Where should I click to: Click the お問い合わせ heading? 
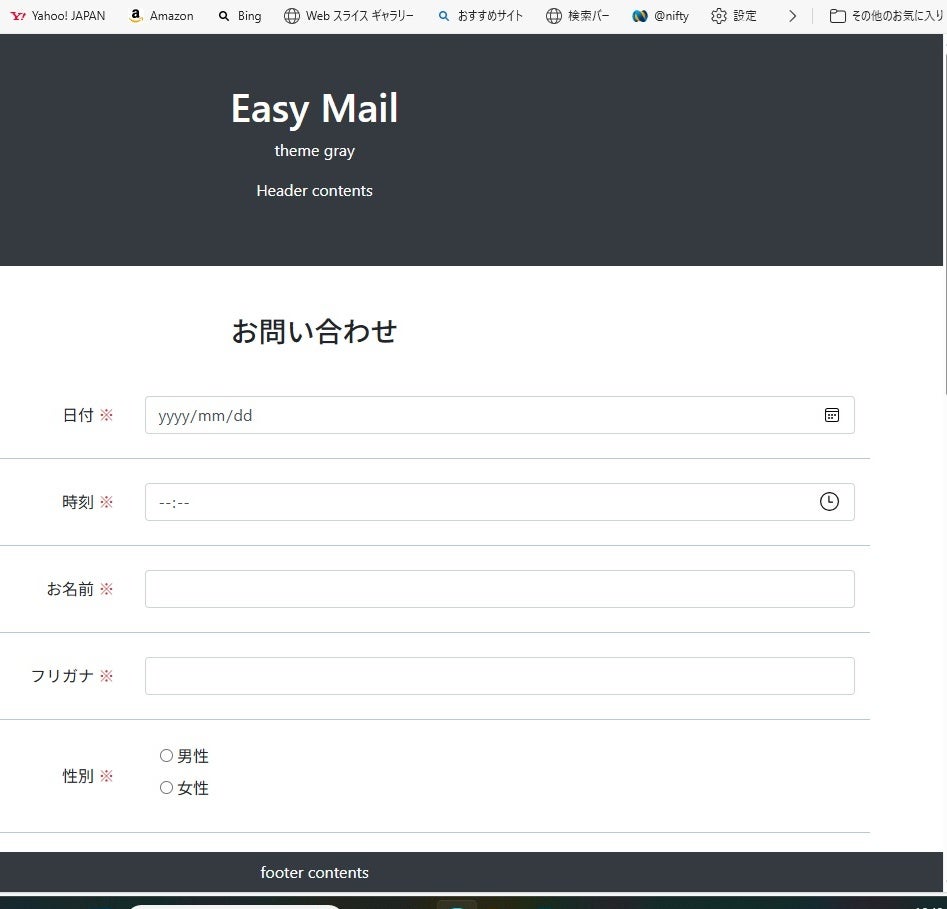pyautogui.click(x=315, y=332)
